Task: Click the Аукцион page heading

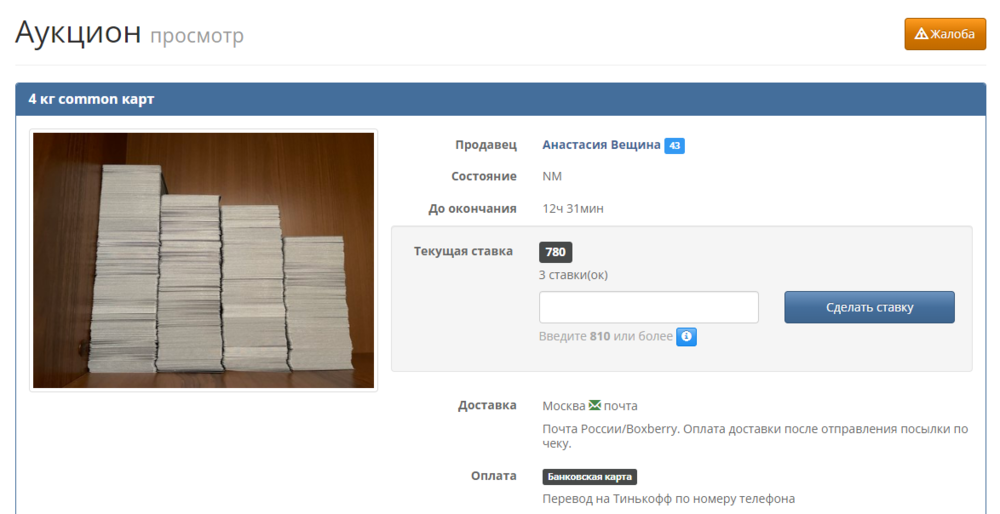Action: [78, 32]
